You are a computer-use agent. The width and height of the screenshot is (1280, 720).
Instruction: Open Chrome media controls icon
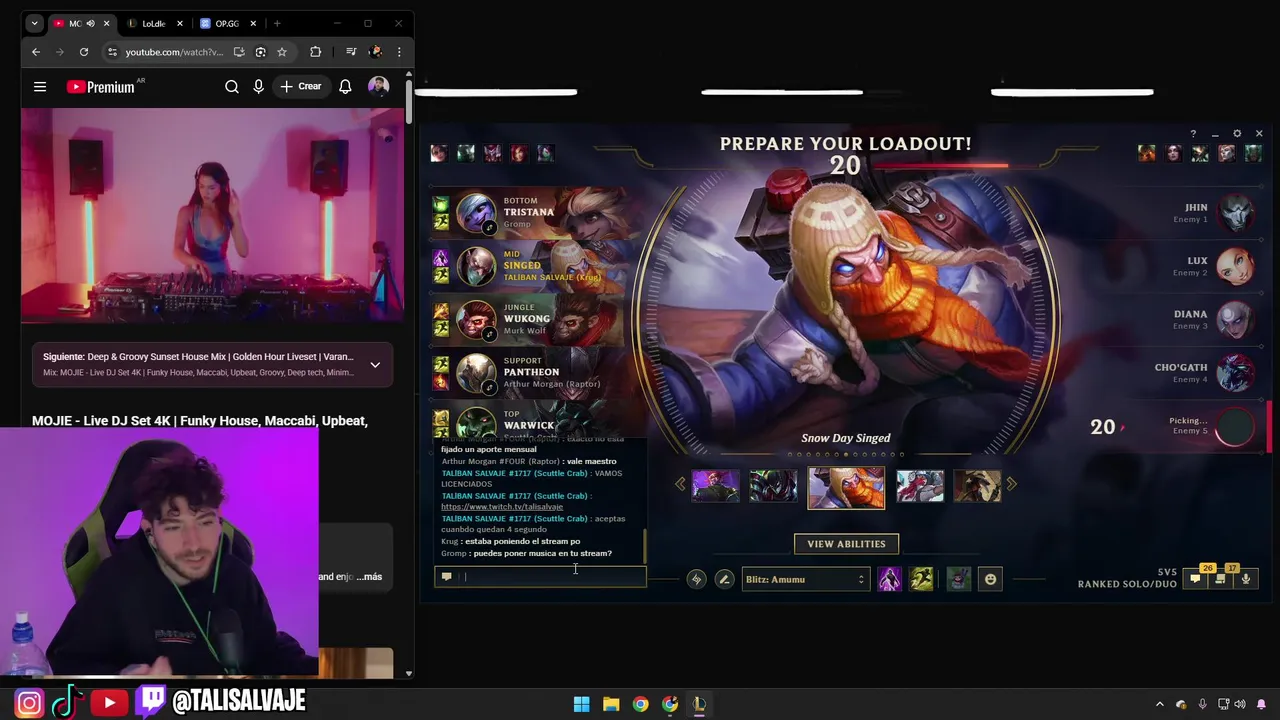[351, 52]
